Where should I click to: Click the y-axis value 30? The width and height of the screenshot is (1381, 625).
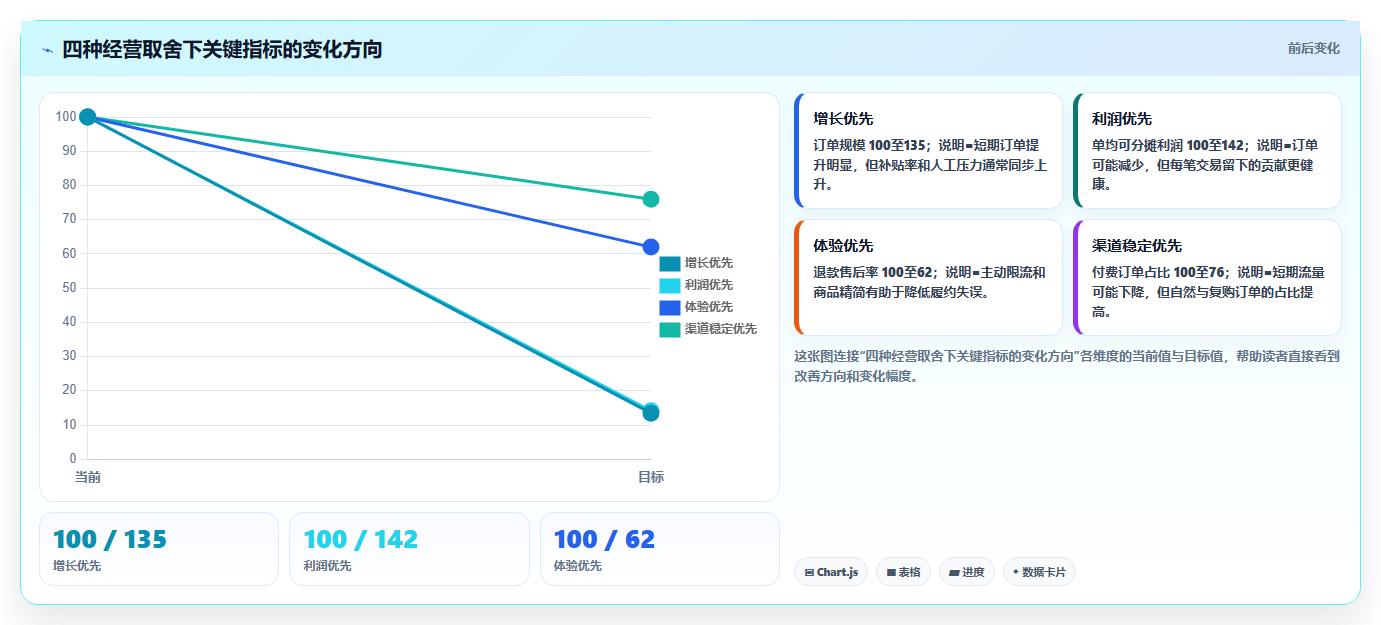coord(69,356)
